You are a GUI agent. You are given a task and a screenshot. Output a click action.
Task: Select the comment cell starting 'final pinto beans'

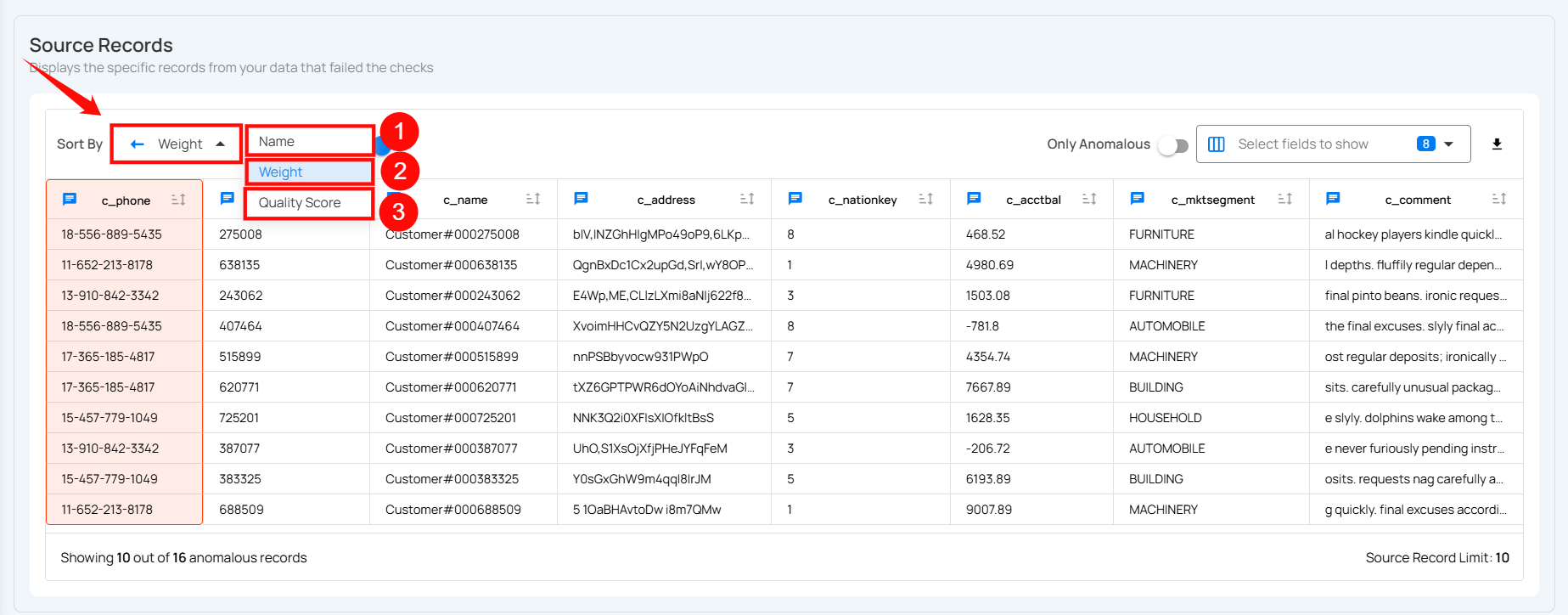pyautogui.click(x=1416, y=296)
